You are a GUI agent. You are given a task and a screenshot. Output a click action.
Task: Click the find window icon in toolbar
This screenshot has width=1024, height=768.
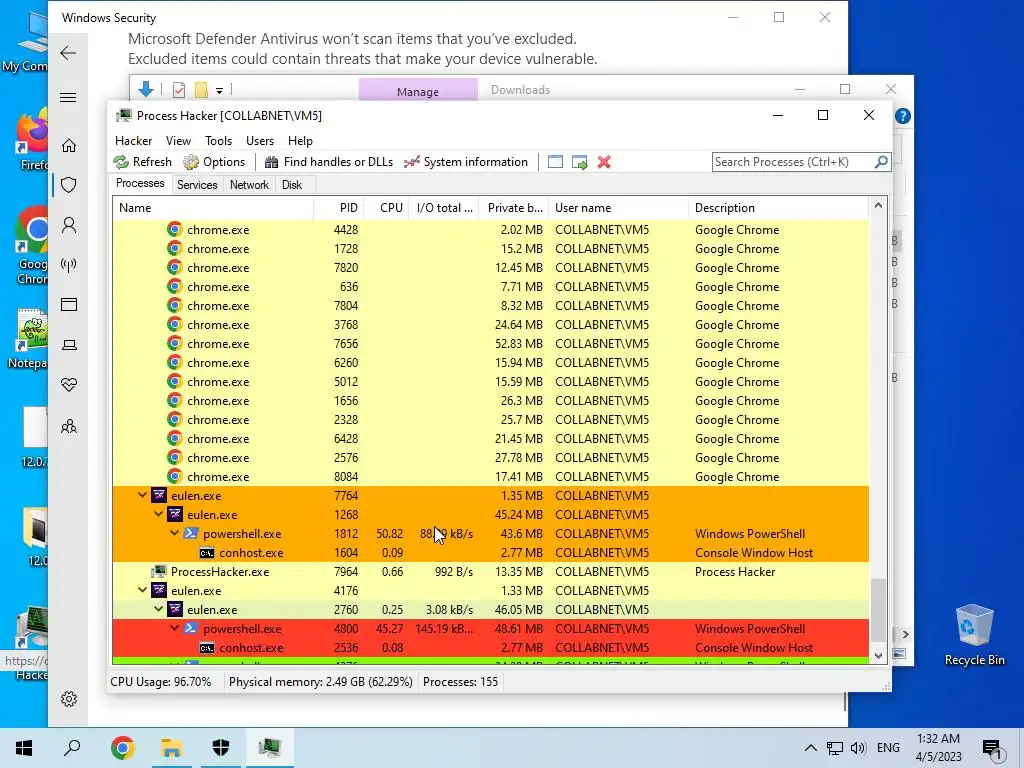point(555,162)
